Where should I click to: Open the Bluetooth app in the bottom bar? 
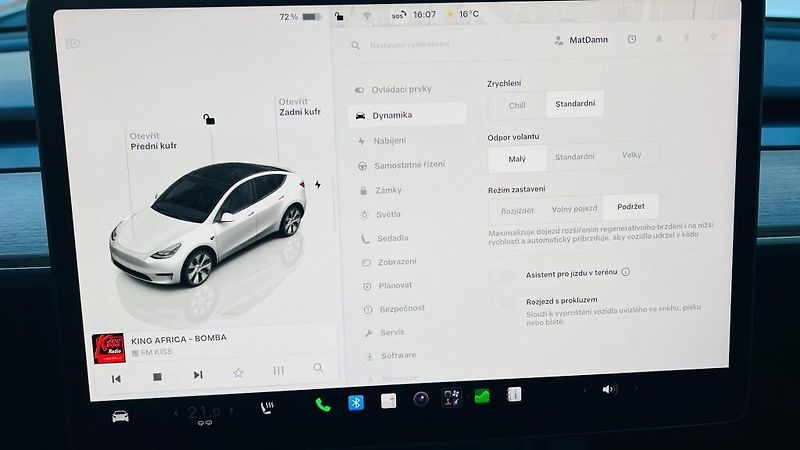click(356, 403)
